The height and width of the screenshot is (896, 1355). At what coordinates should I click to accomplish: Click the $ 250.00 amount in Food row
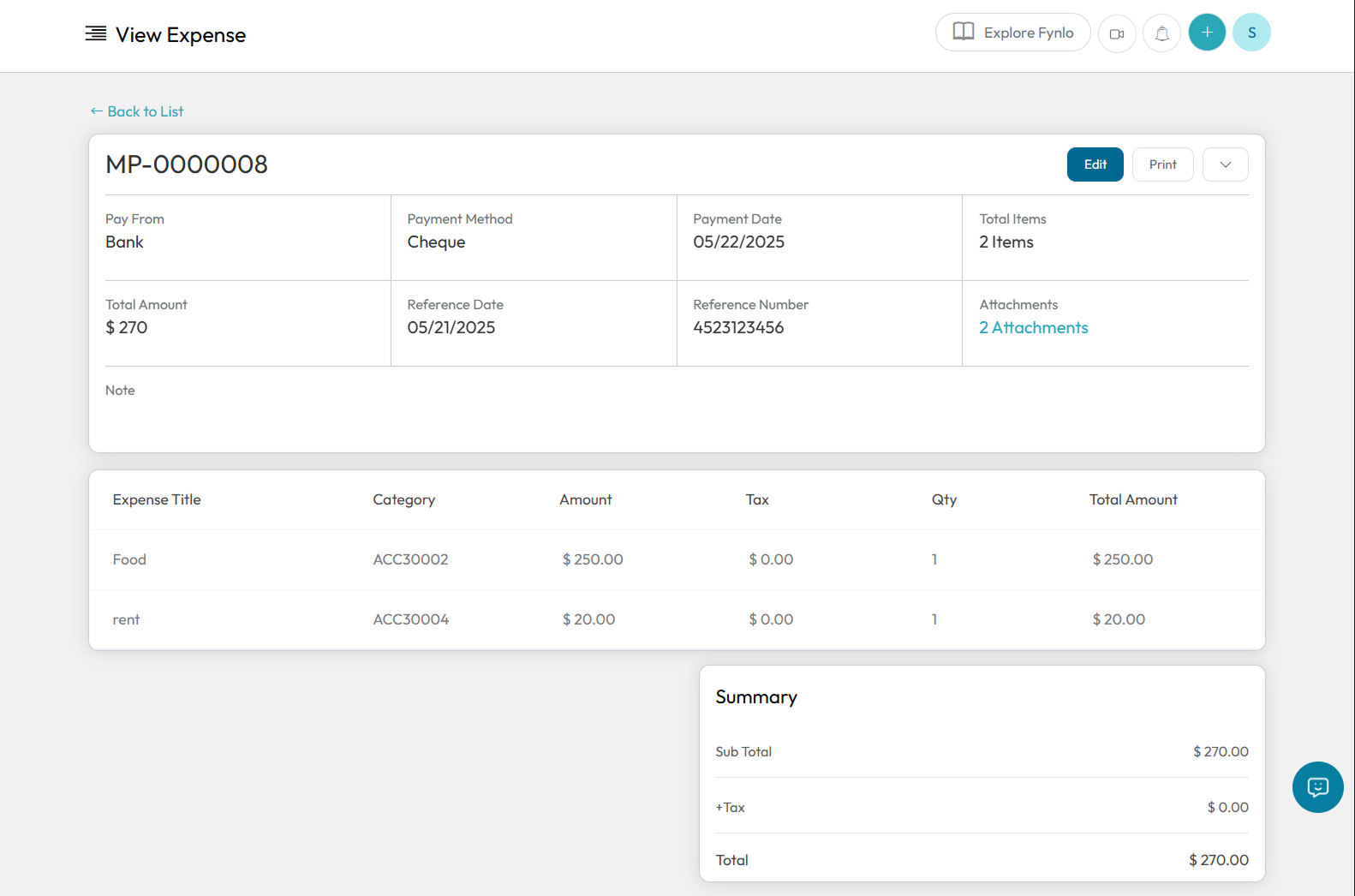tap(593, 559)
